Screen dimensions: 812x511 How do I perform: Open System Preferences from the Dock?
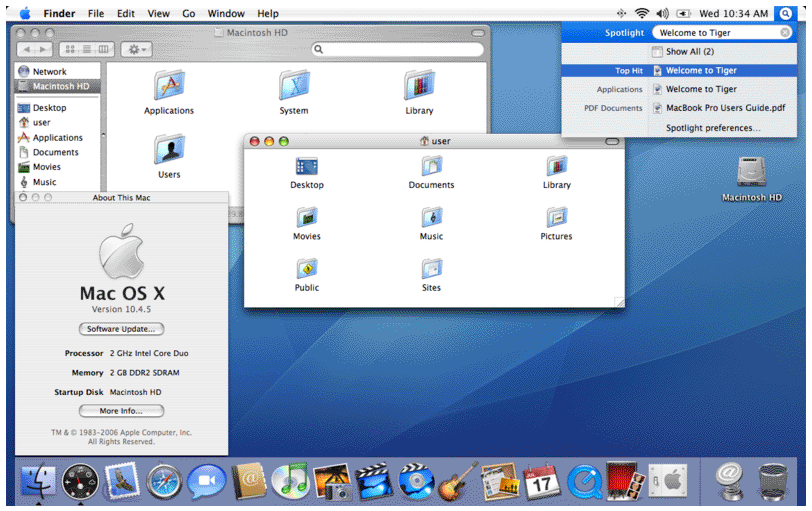tap(668, 481)
